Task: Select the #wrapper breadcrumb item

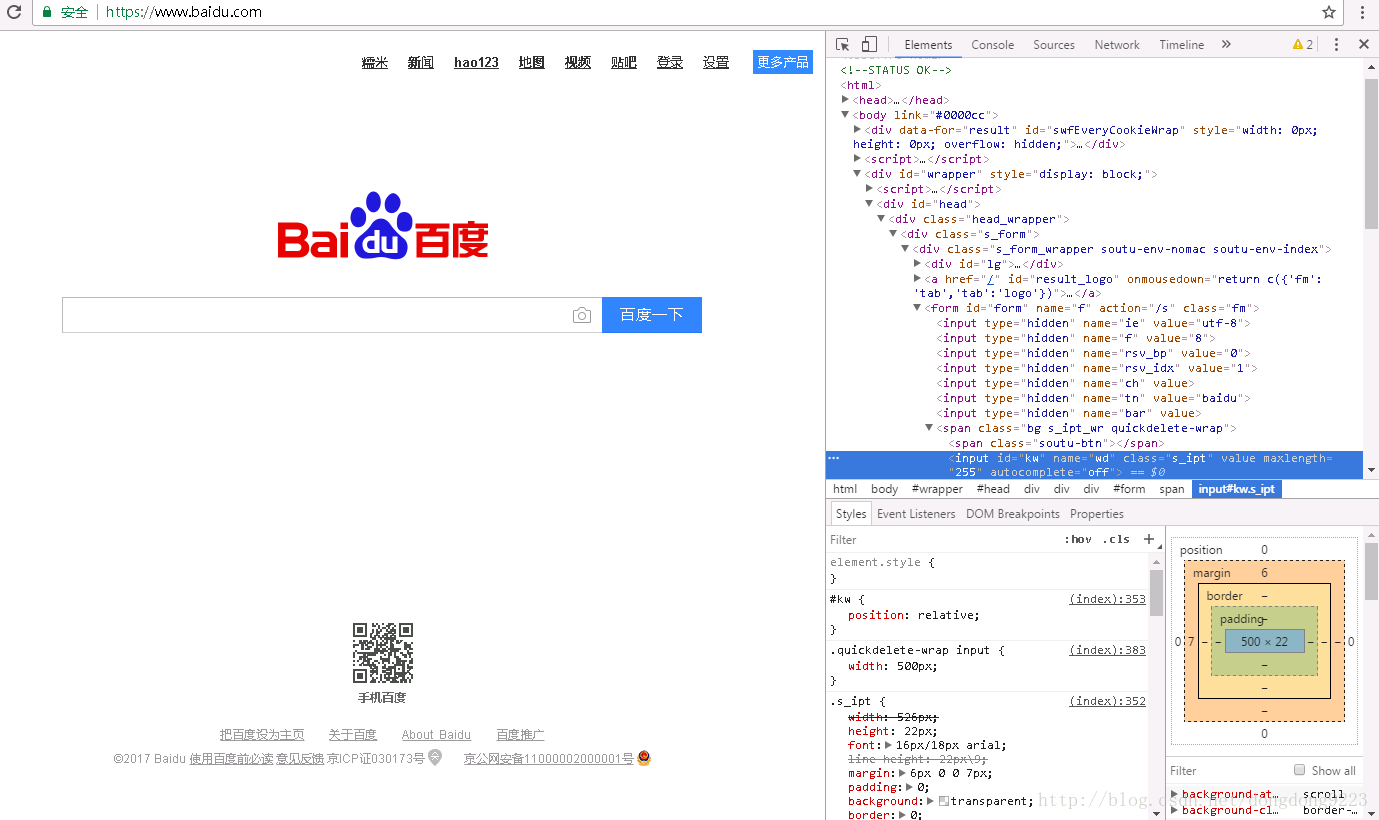Action: coord(937,489)
